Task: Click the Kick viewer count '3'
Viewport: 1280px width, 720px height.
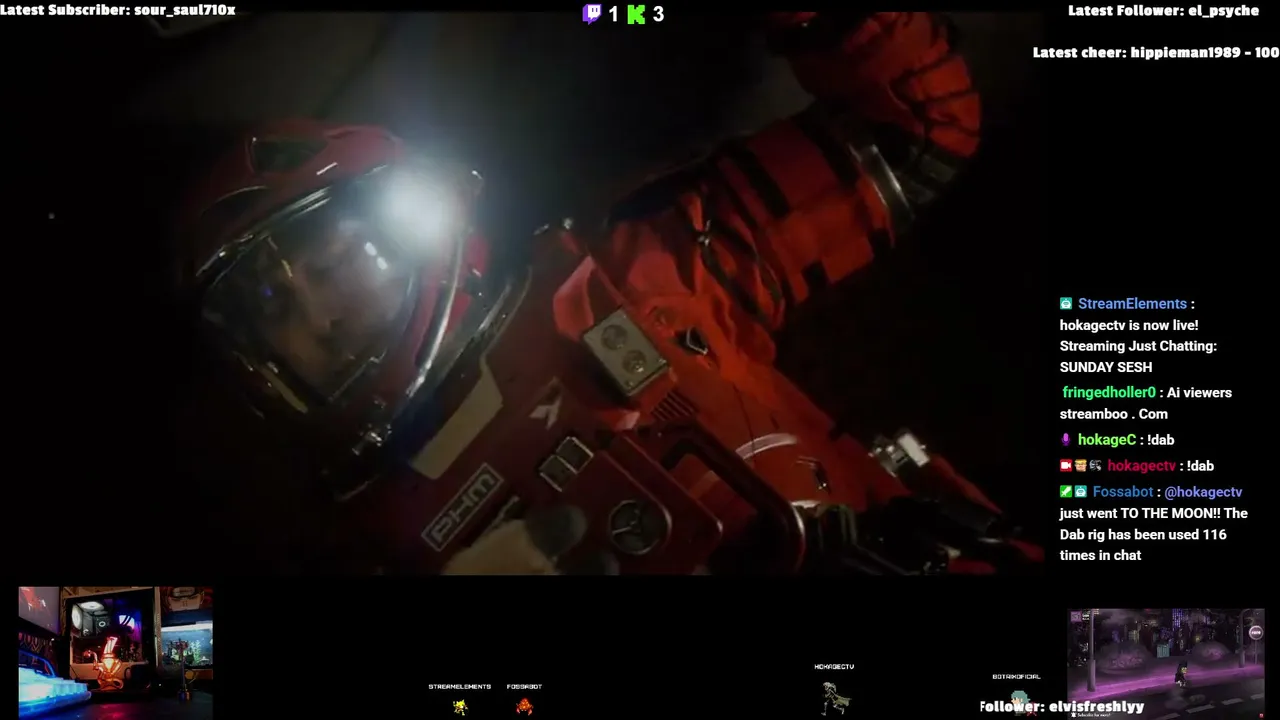Action: click(658, 14)
